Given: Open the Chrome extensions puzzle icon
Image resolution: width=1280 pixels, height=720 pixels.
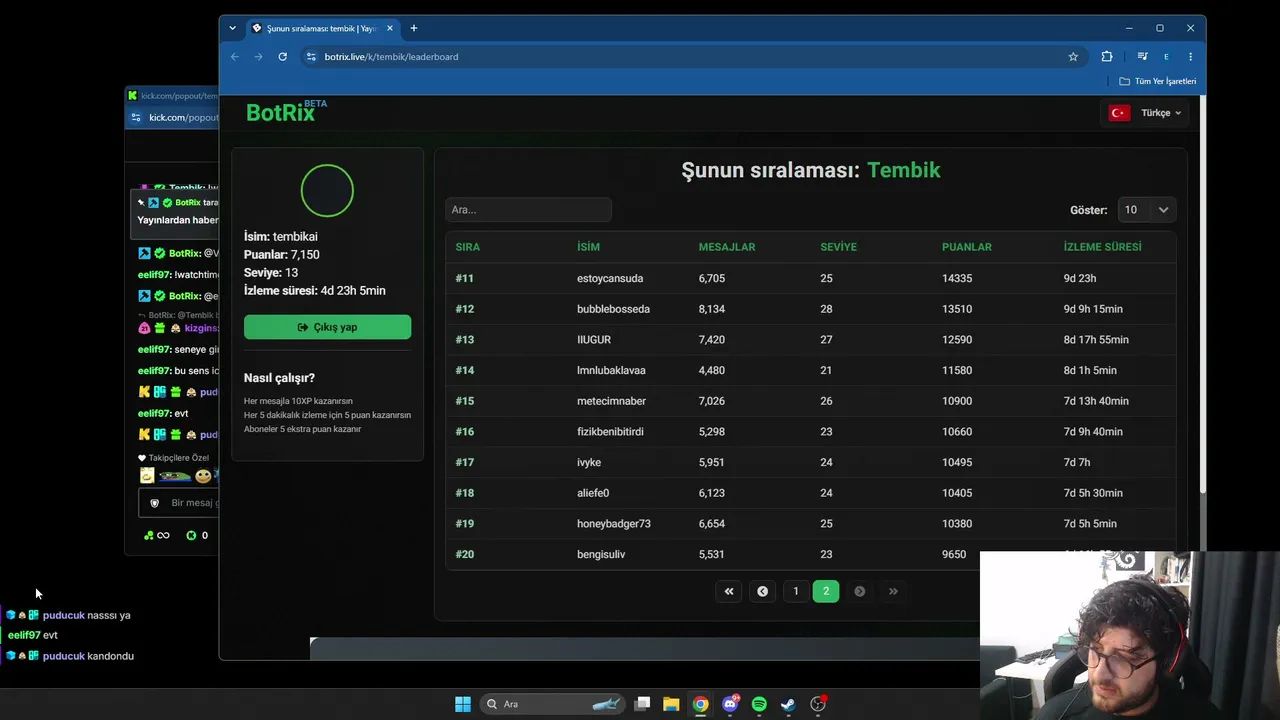Looking at the screenshot, I should (1107, 57).
